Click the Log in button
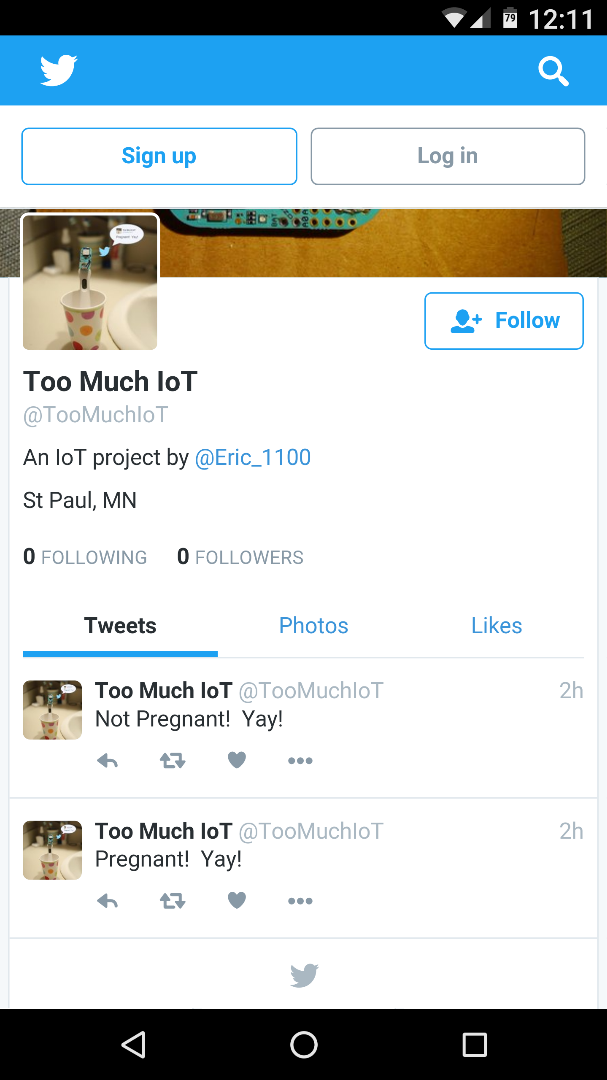This screenshot has height=1080, width=607. click(x=448, y=156)
